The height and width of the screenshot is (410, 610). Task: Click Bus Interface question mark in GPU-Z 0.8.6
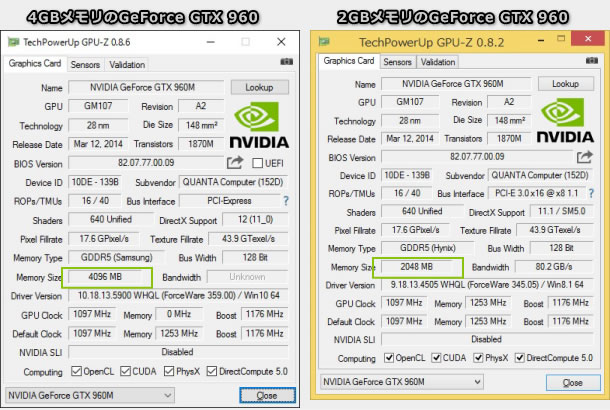coord(286,201)
